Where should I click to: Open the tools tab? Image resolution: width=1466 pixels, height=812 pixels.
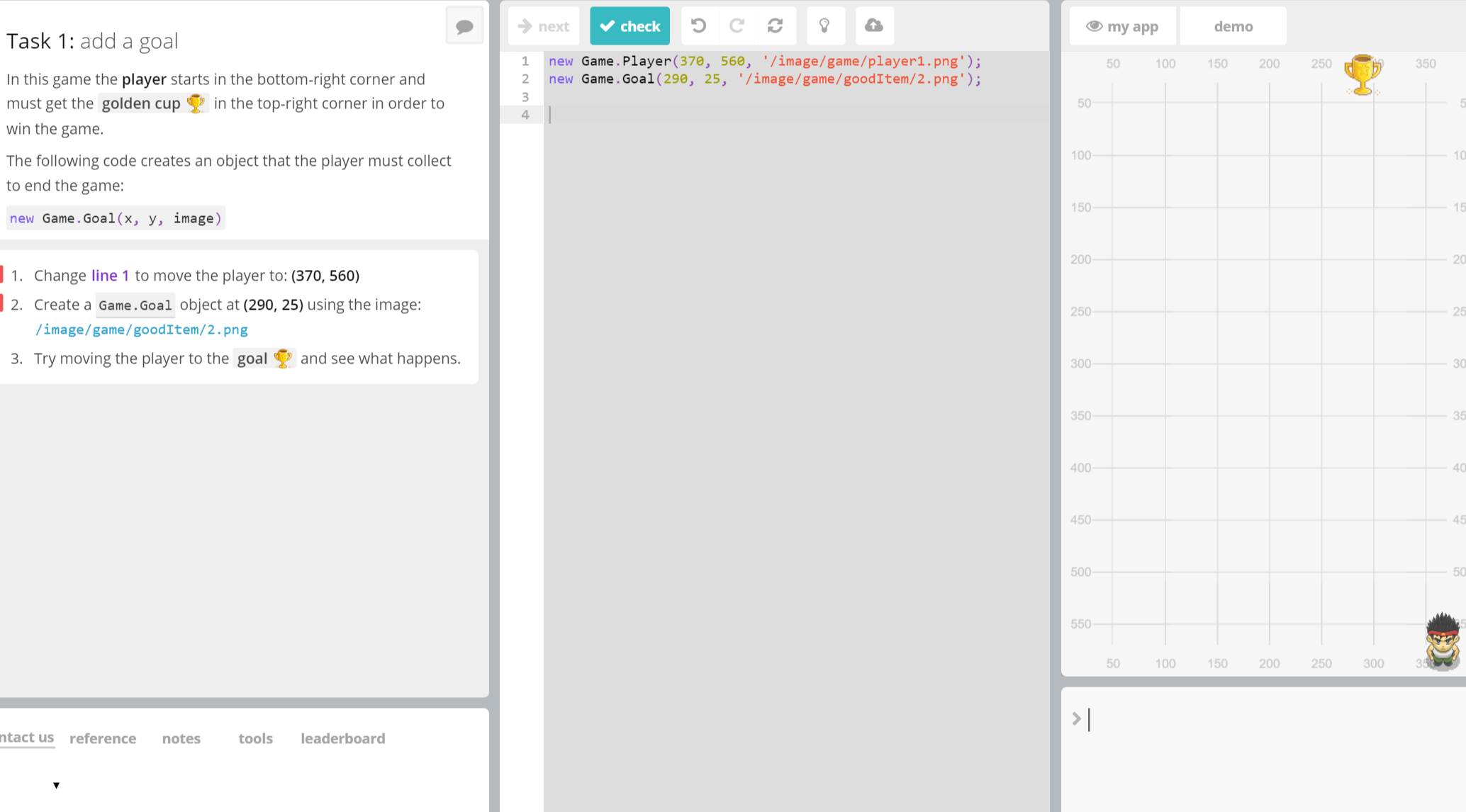[x=255, y=738]
